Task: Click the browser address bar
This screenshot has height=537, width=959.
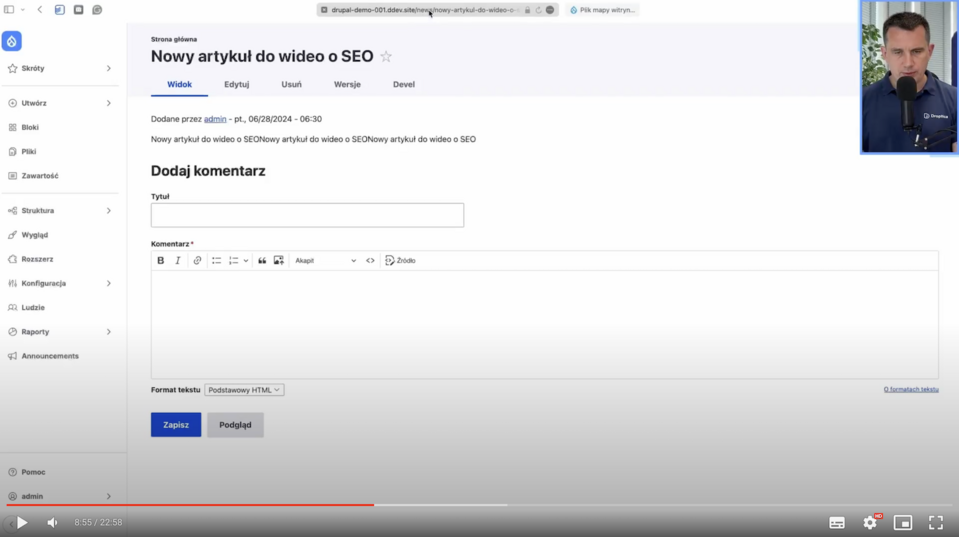Action: (437, 10)
